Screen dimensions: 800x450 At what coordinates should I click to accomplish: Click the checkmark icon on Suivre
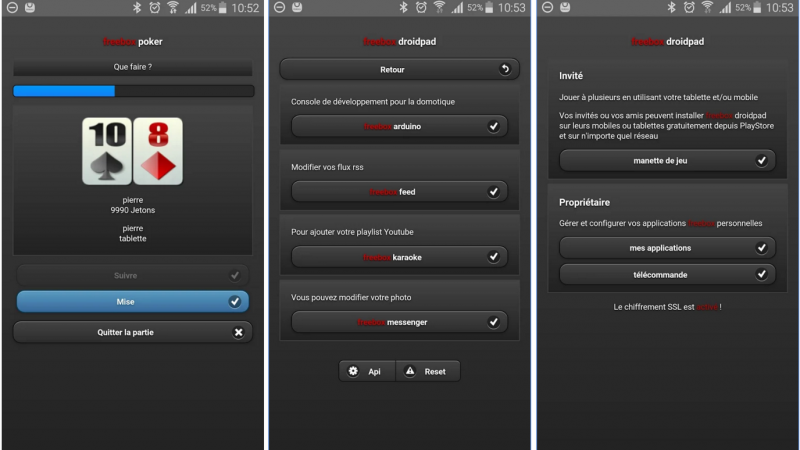(x=235, y=276)
